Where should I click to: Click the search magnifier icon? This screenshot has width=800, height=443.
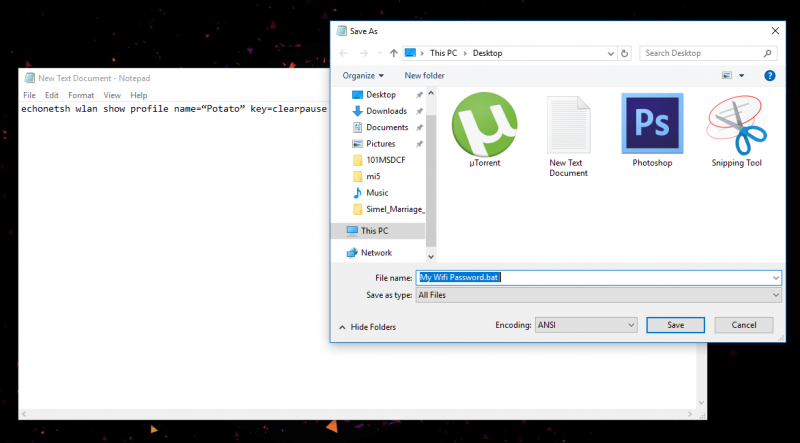pos(767,53)
